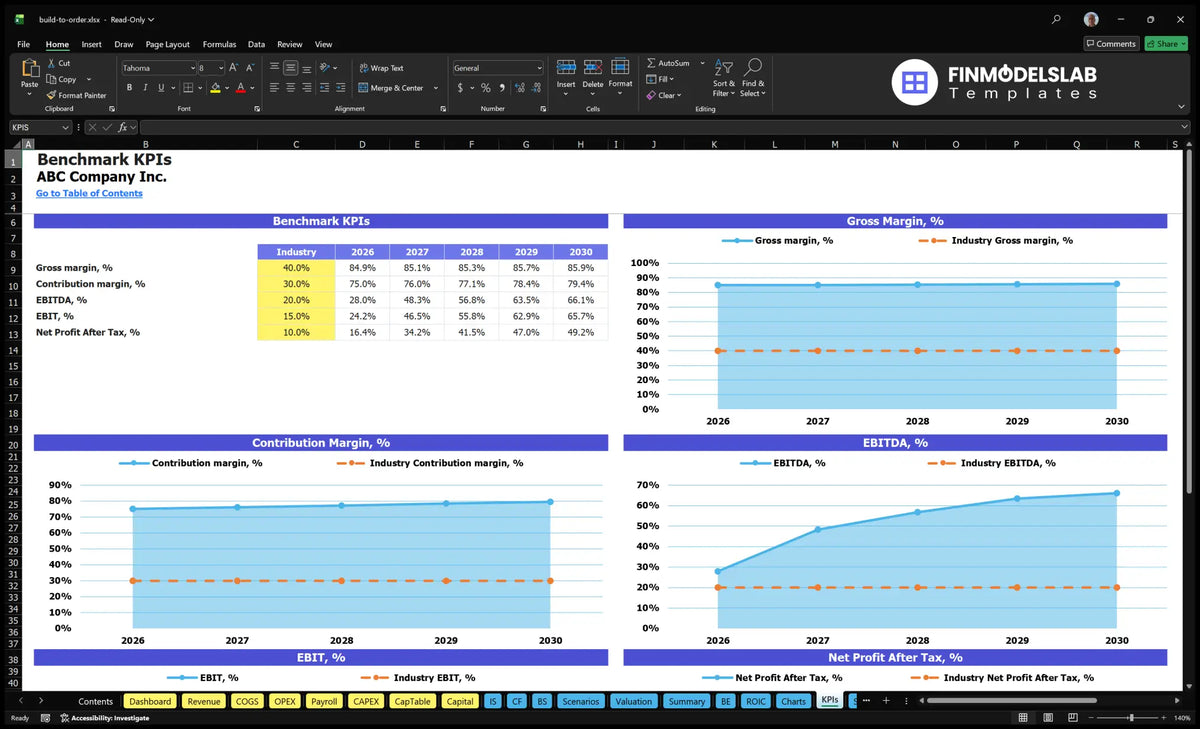Image resolution: width=1200 pixels, height=729 pixels.
Task: Increase the indent
Action: pyautogui.click(x=340, y=88)
